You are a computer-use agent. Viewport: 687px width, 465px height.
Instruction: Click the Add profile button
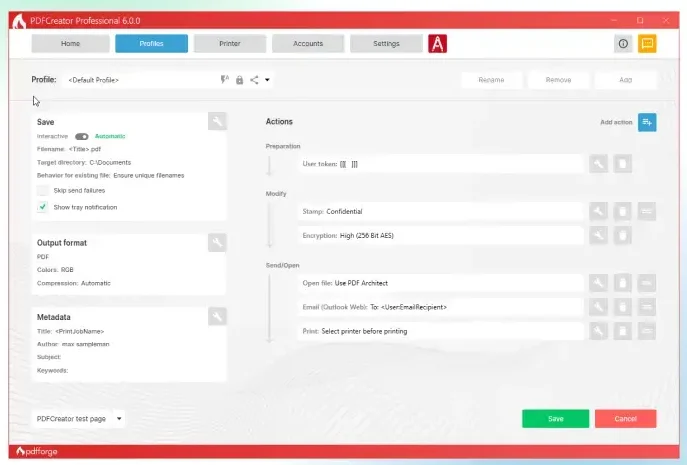625,80
